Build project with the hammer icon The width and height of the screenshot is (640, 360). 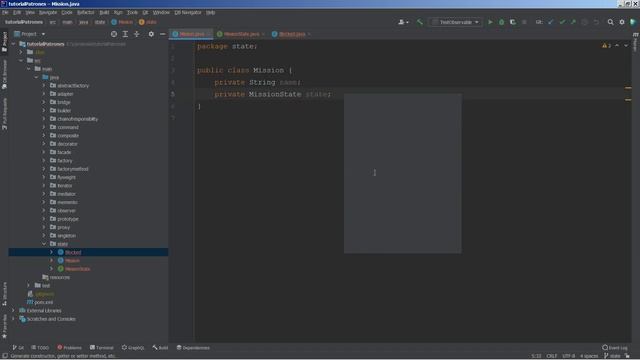420,22
